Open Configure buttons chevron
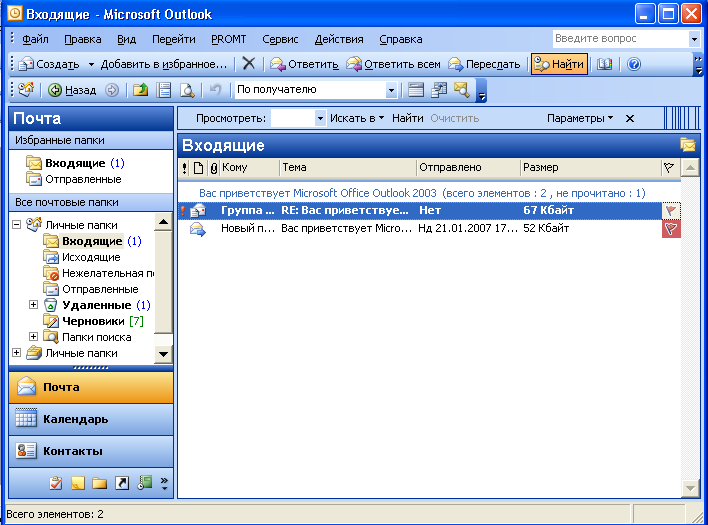The height and width of the screenshot is (525, 708). tap(164, 483)
